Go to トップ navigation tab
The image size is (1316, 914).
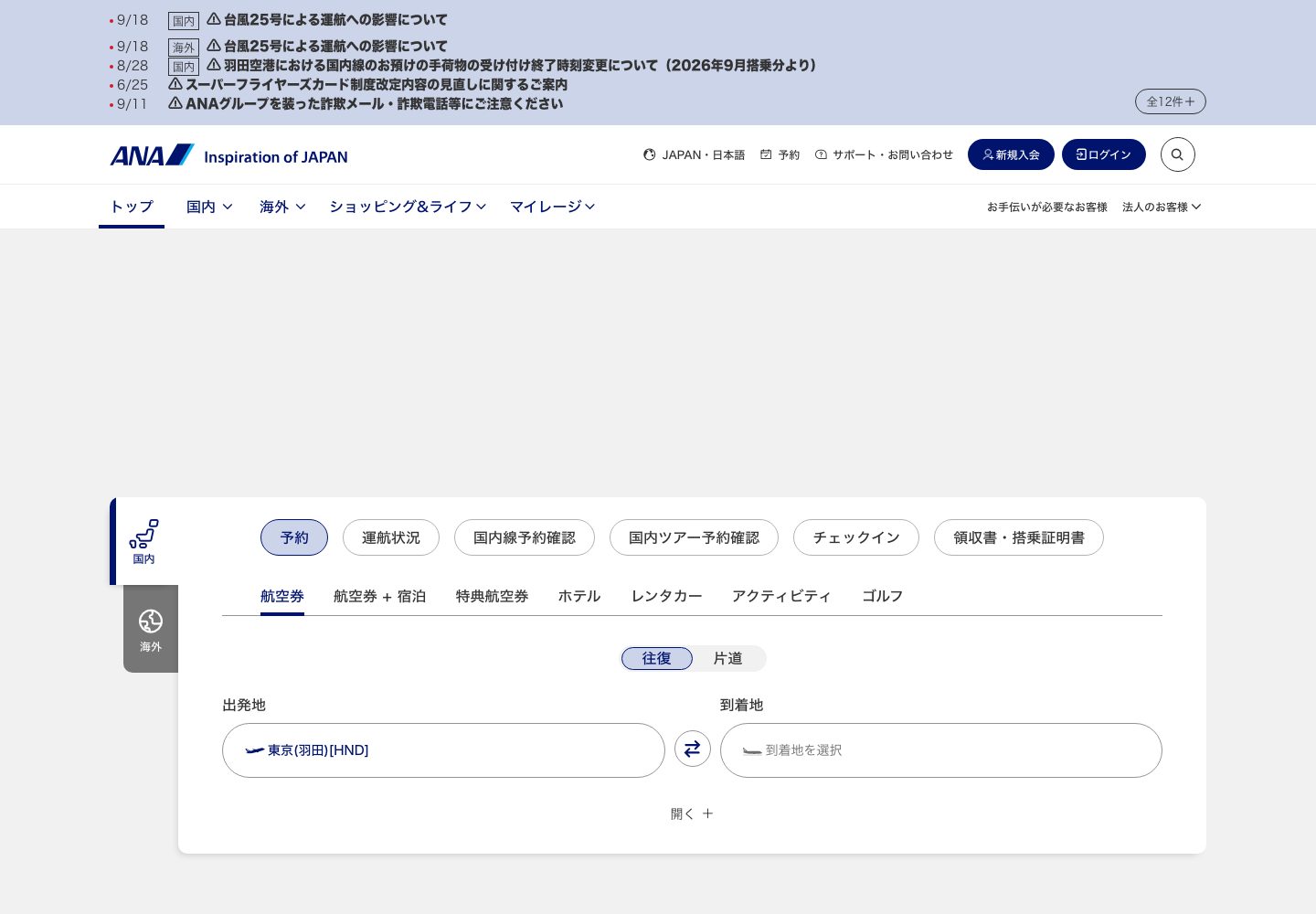pyautogui.click(x=132, y=207)
